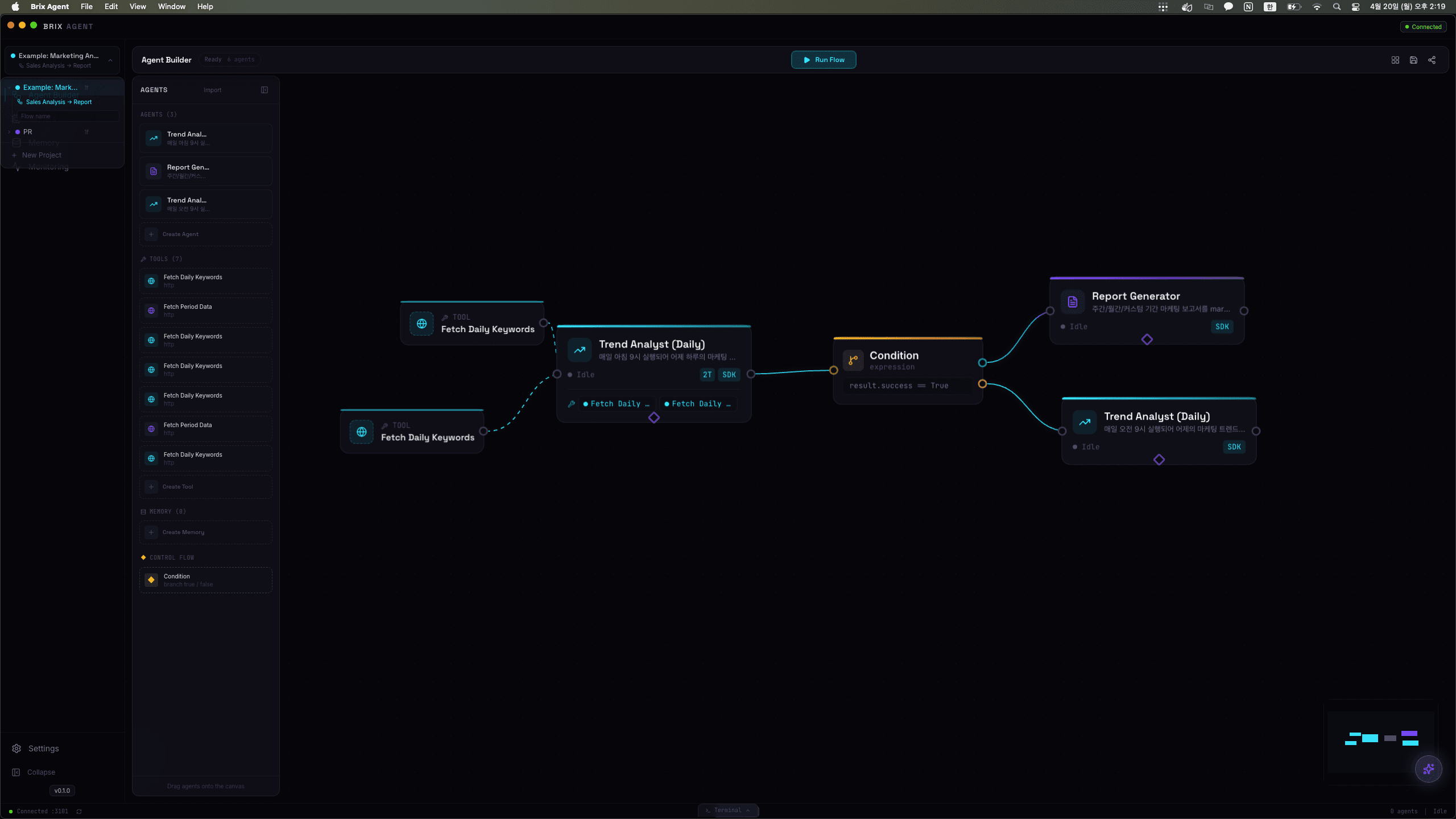Save the current flow with the save icon
Viewport: 1456px width, 819px height.
point(1413,60)
